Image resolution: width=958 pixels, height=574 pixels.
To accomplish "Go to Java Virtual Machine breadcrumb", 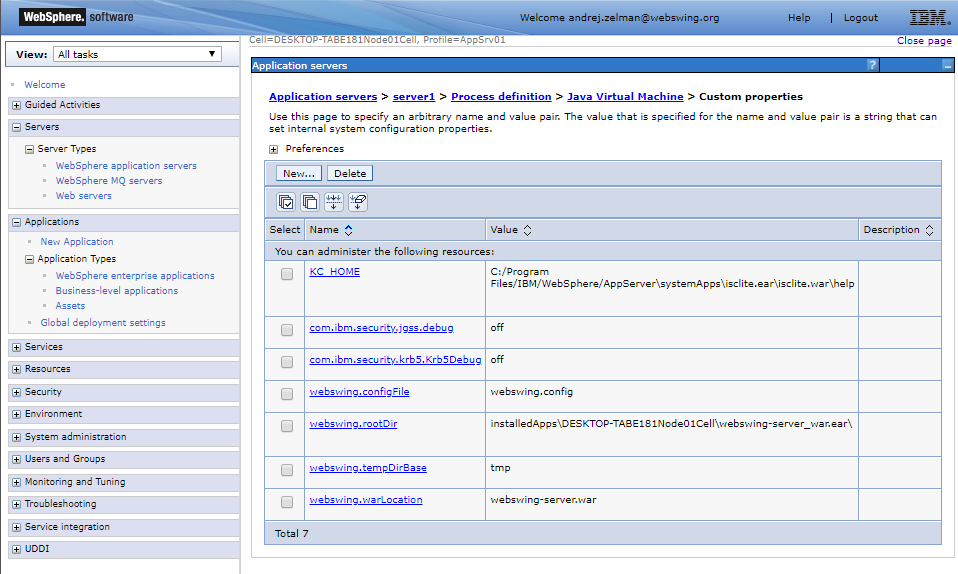I will tap(625, 97).
